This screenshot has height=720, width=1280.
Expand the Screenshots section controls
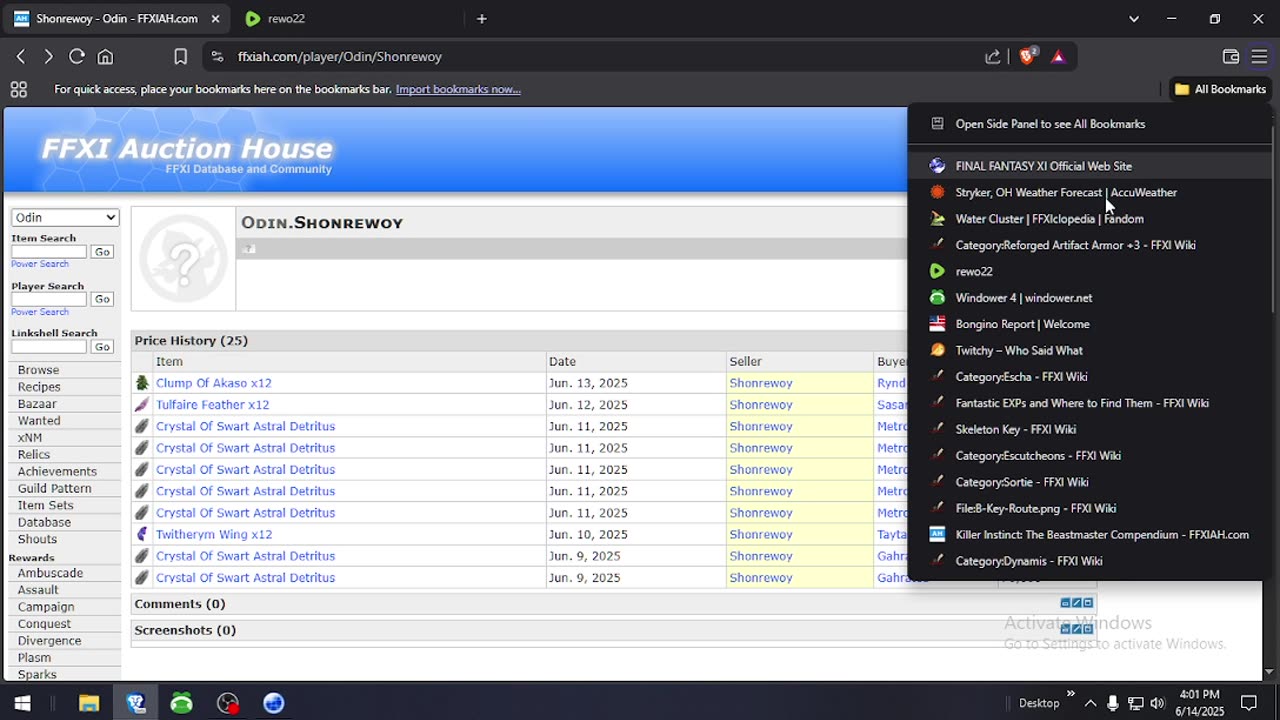tap(1077, 629)
